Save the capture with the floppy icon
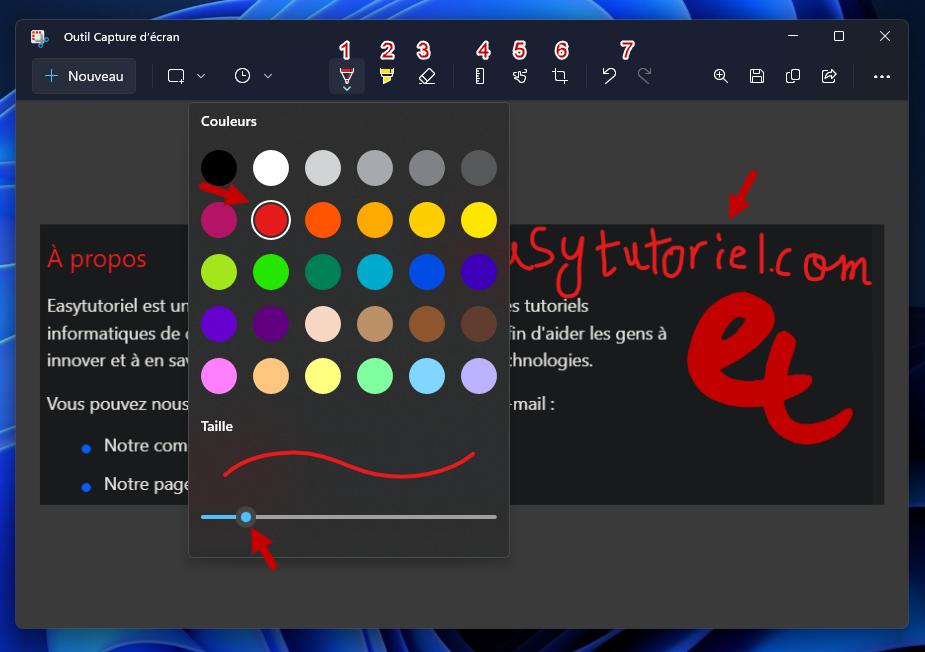Image resolution: width=925 pixels, height=652 pixels. [757, 76]
